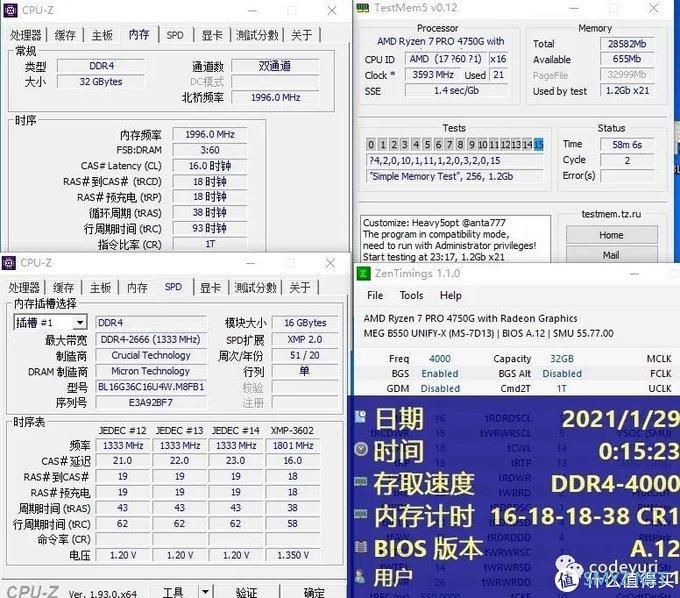The height and width of the screenshot is (598, 680).
Task: Click the calendar icon beside 日期
Action: point(360,417)
